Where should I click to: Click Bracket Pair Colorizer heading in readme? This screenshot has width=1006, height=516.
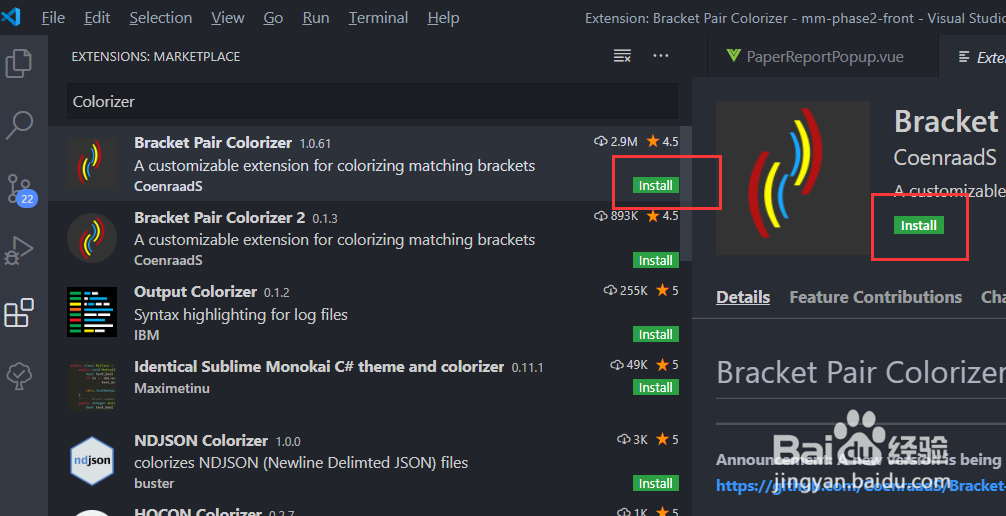coord(860,372)
